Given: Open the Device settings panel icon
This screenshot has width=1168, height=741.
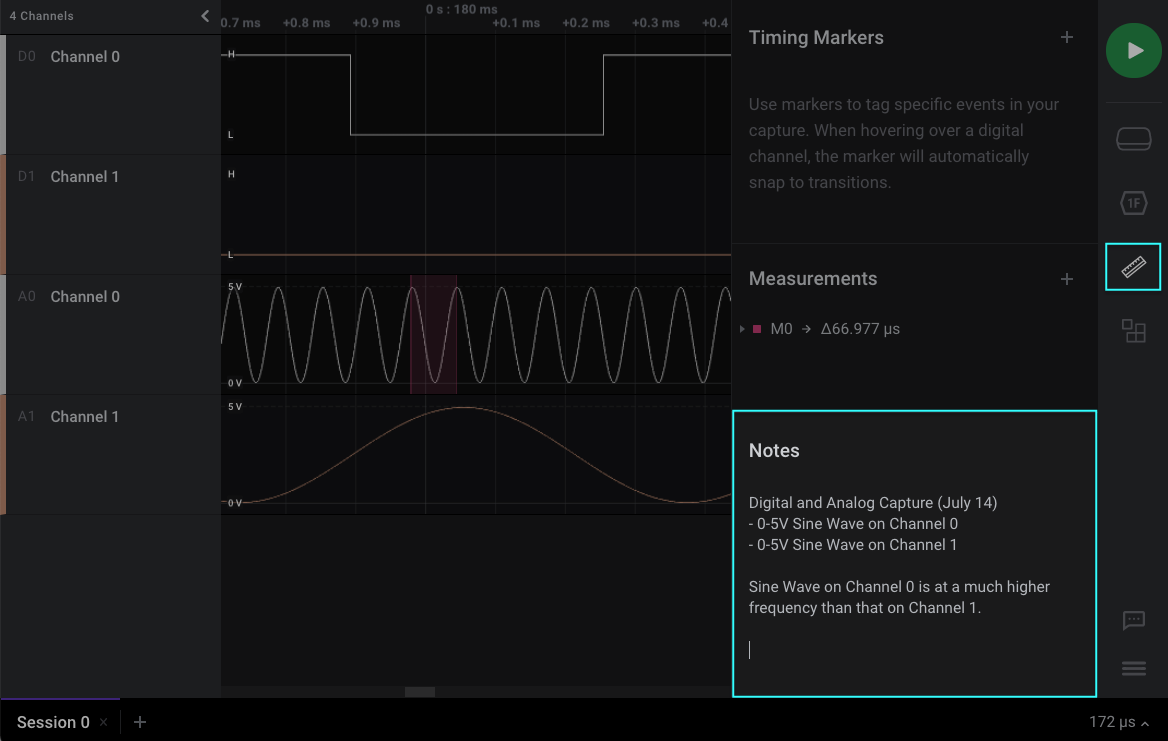Looking at the screenshot, I should [1133, 139].
